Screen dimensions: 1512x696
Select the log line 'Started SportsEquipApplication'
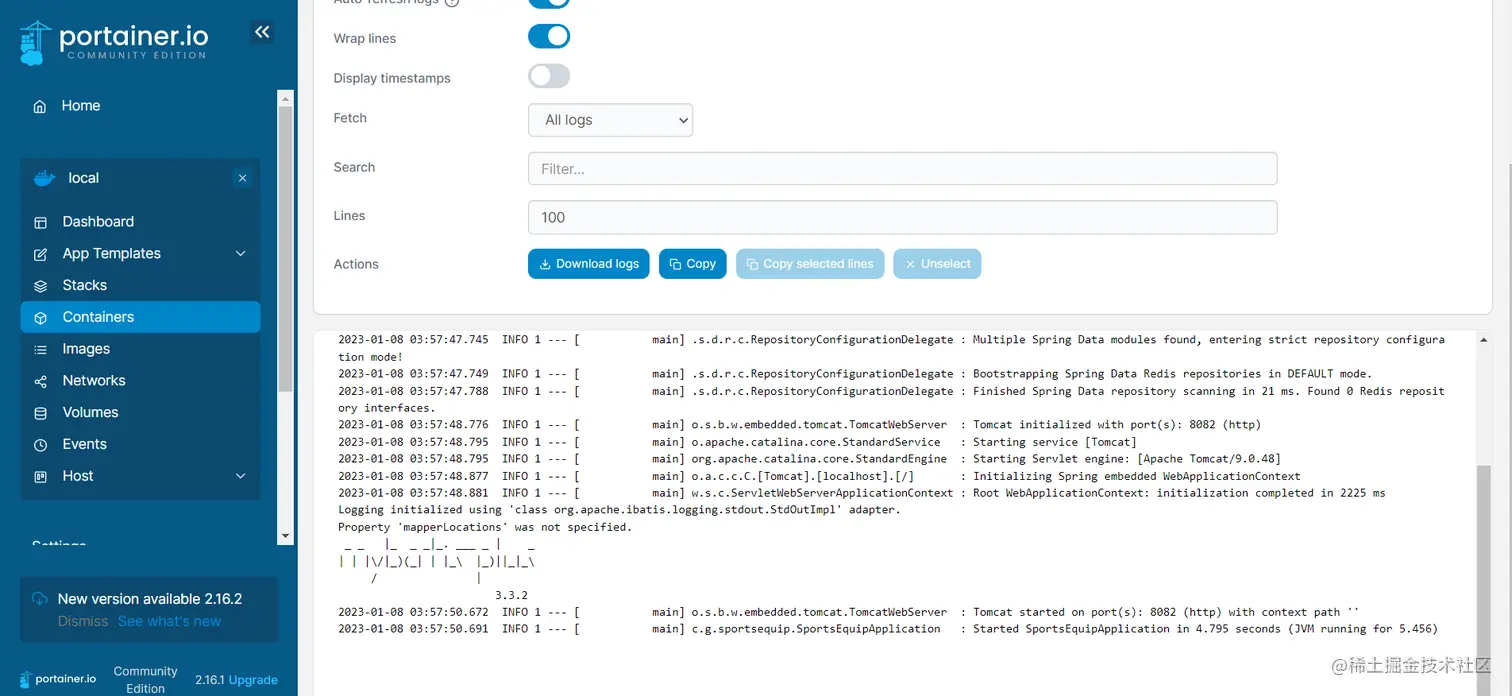(x=888, y=629)
